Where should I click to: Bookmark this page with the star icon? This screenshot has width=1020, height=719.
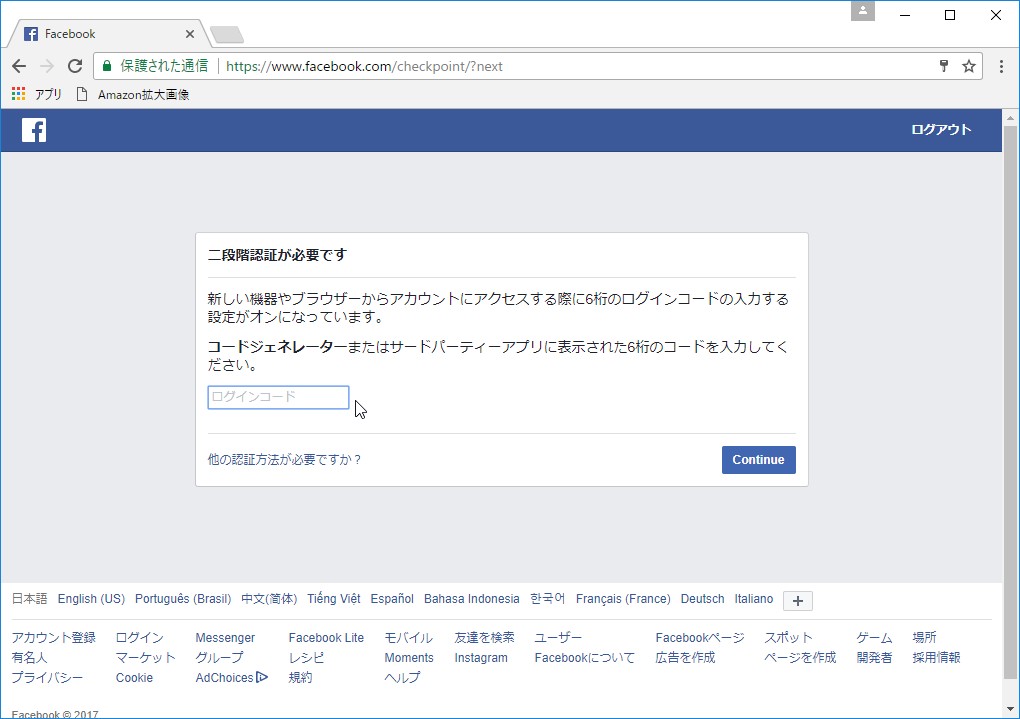tap(968, 66)
